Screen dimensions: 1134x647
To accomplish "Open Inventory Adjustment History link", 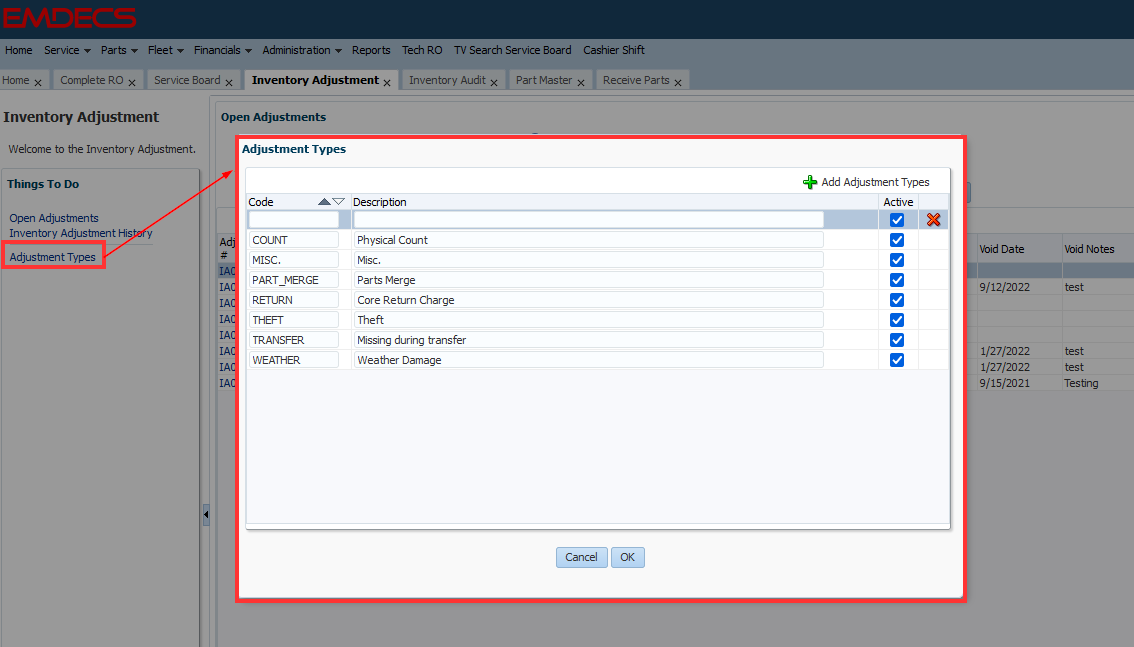I will point(81,233).
